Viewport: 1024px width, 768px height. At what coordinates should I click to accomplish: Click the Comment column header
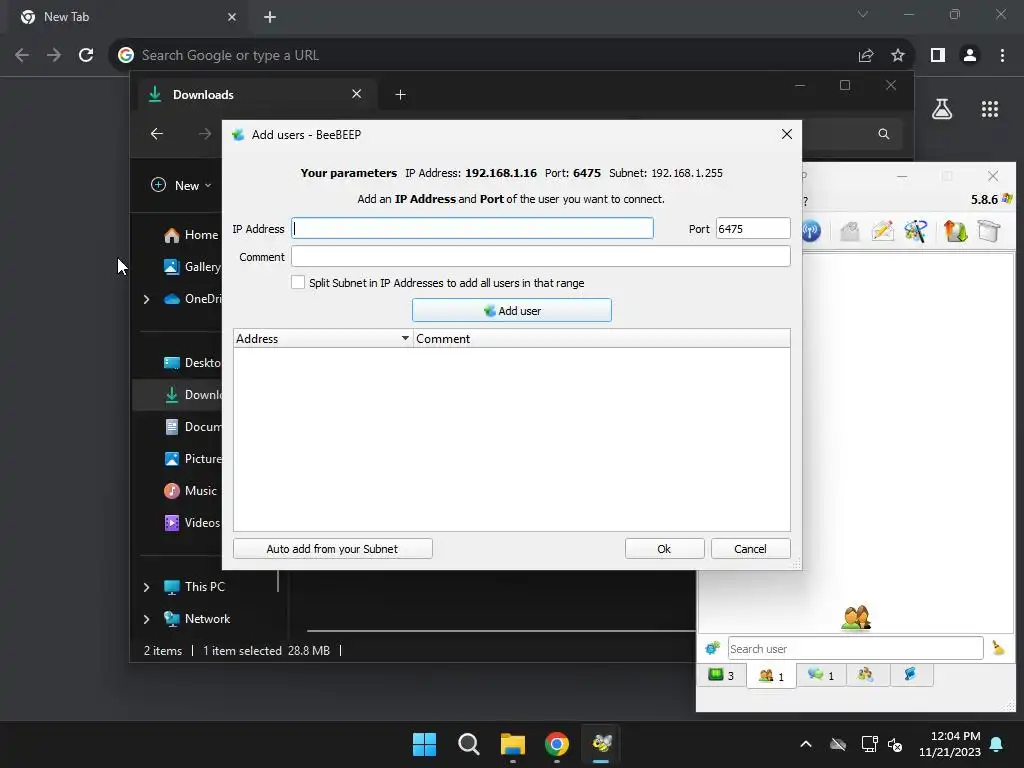coord(601,339)
